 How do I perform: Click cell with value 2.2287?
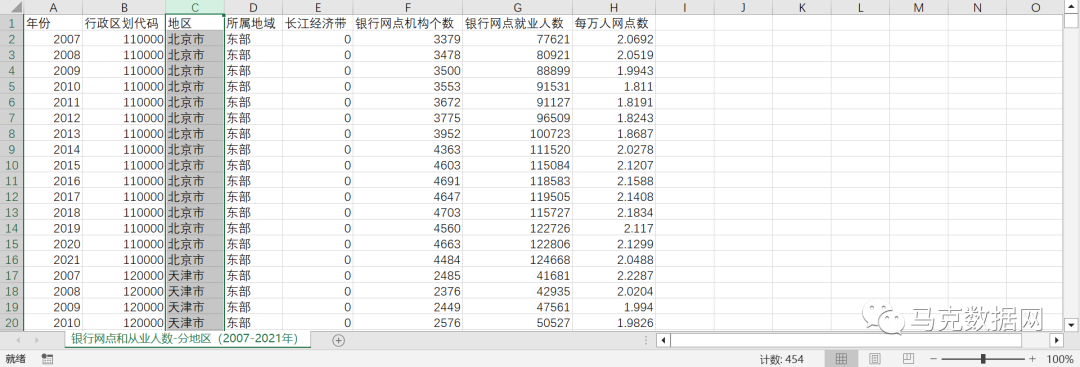pos(614,275)
